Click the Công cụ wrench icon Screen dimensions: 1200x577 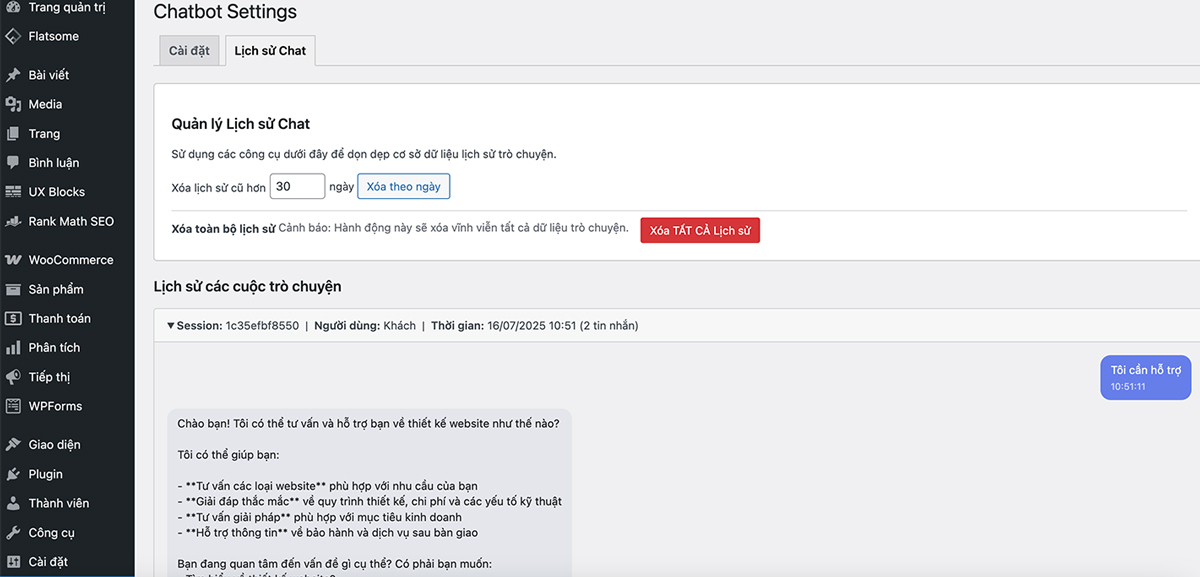coord(13,533)
